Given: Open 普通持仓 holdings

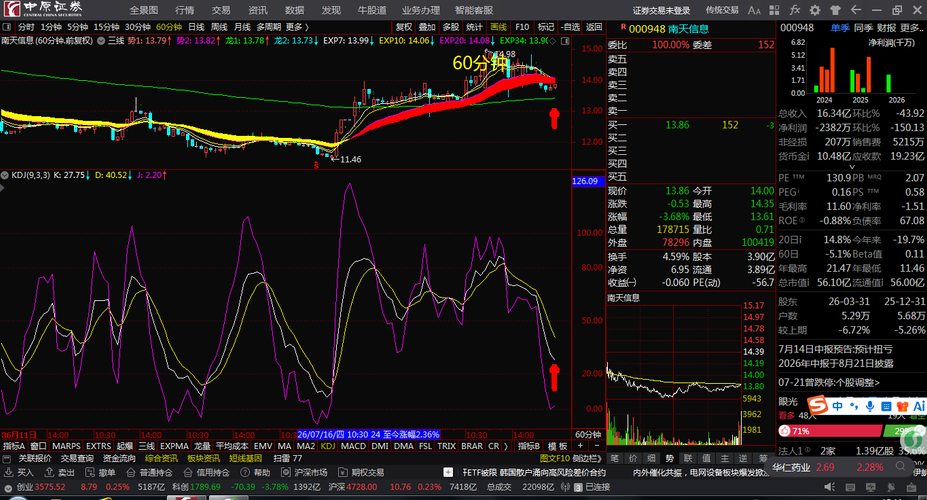Looking at the screenshot, I should point(150,472).
